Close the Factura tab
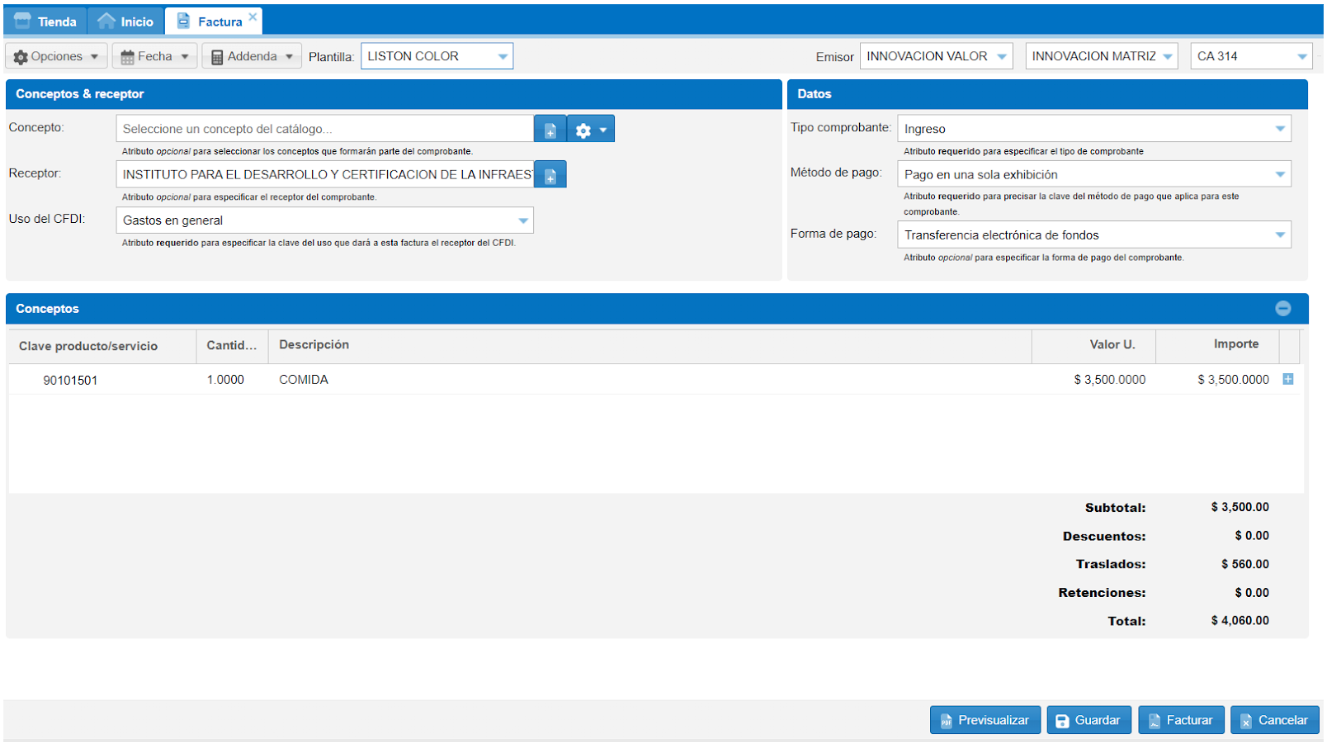 pos(253,17)
